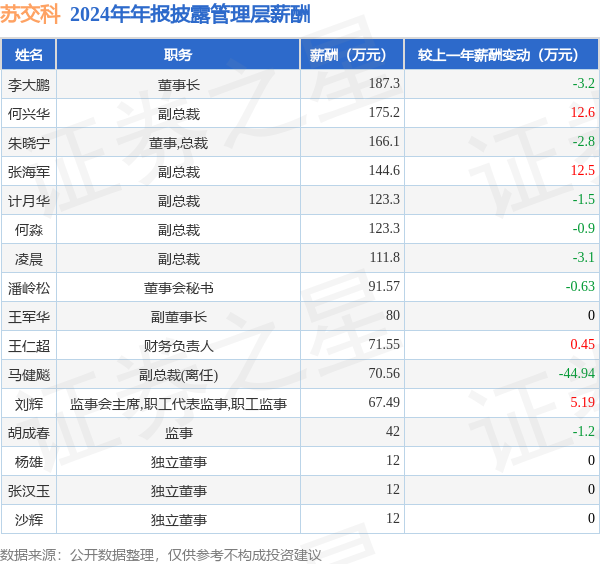Select the name 沙辉
600x564 pixels.
[x=29, y=520]
